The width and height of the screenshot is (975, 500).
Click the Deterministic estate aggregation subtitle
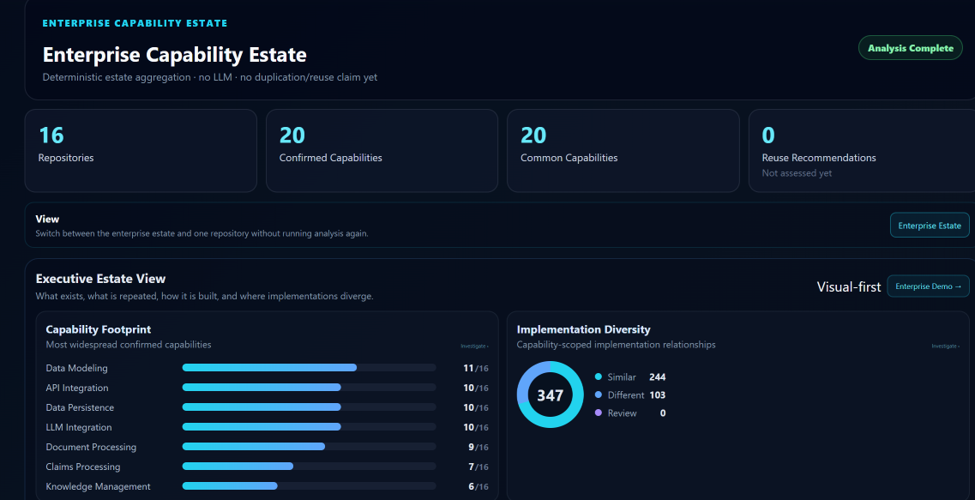(x=210, y=78)
